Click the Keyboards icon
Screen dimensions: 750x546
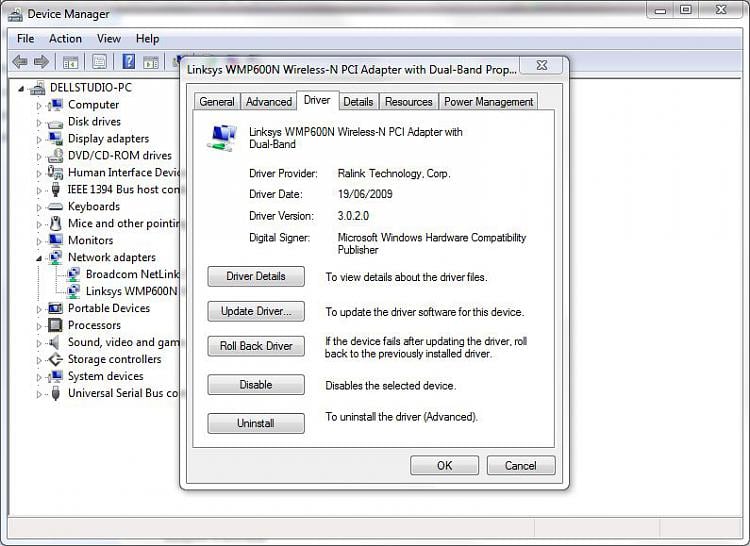click(55, 207)
